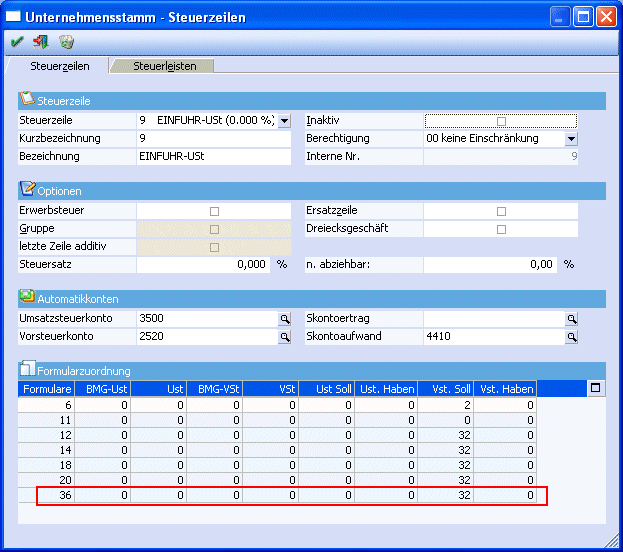The width and height of the screenshot is (623, 552).
Task: Click the green checkmark save icon
Action: (x=17, y=42)
